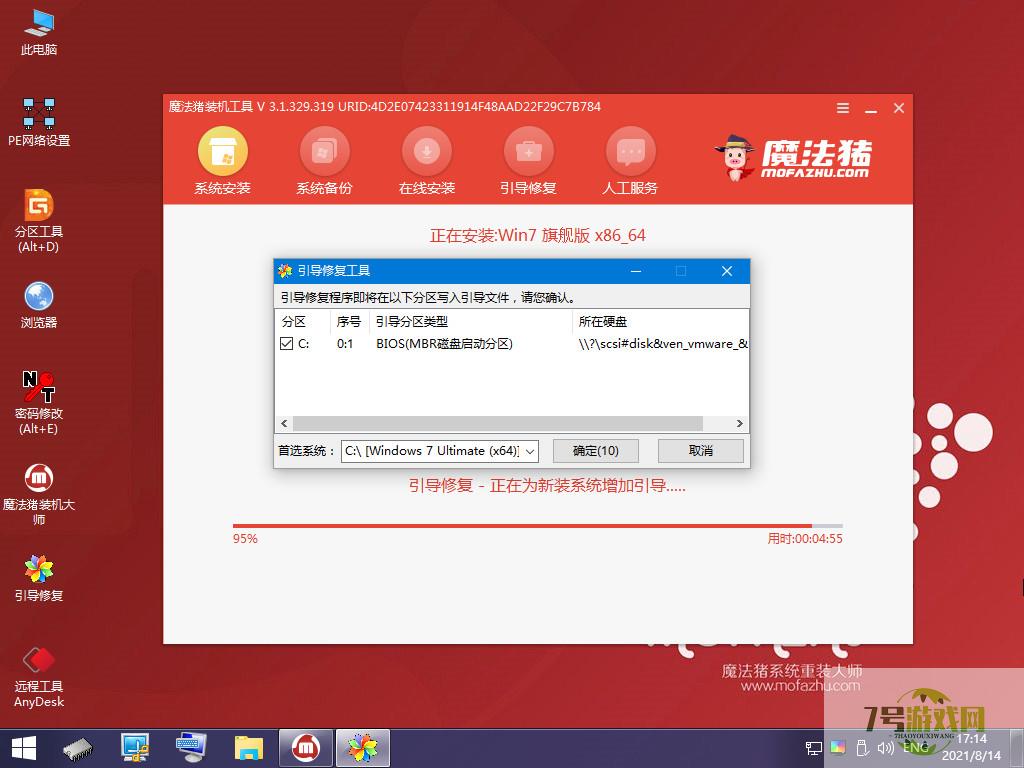Open the on-screen keyboard taskbar icon

pyautogui.click(x=191, y=749)
